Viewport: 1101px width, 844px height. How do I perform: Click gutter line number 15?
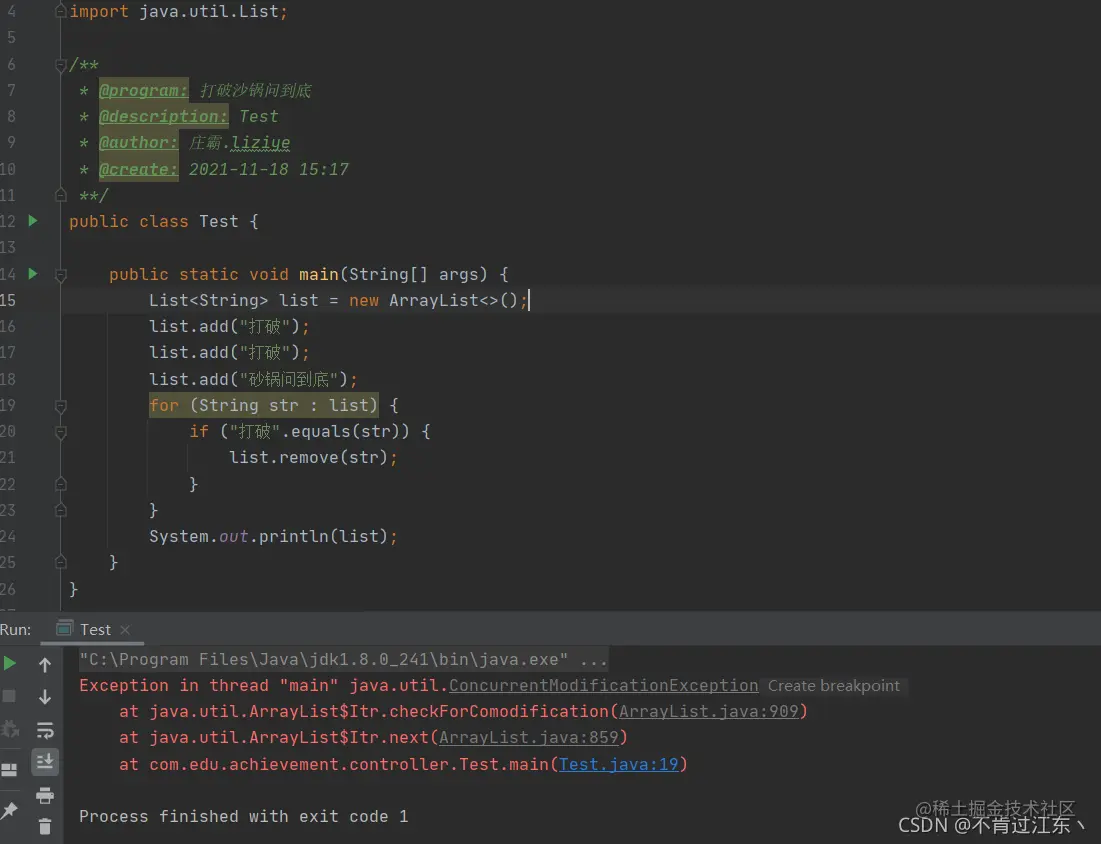[x=8, y=301]
